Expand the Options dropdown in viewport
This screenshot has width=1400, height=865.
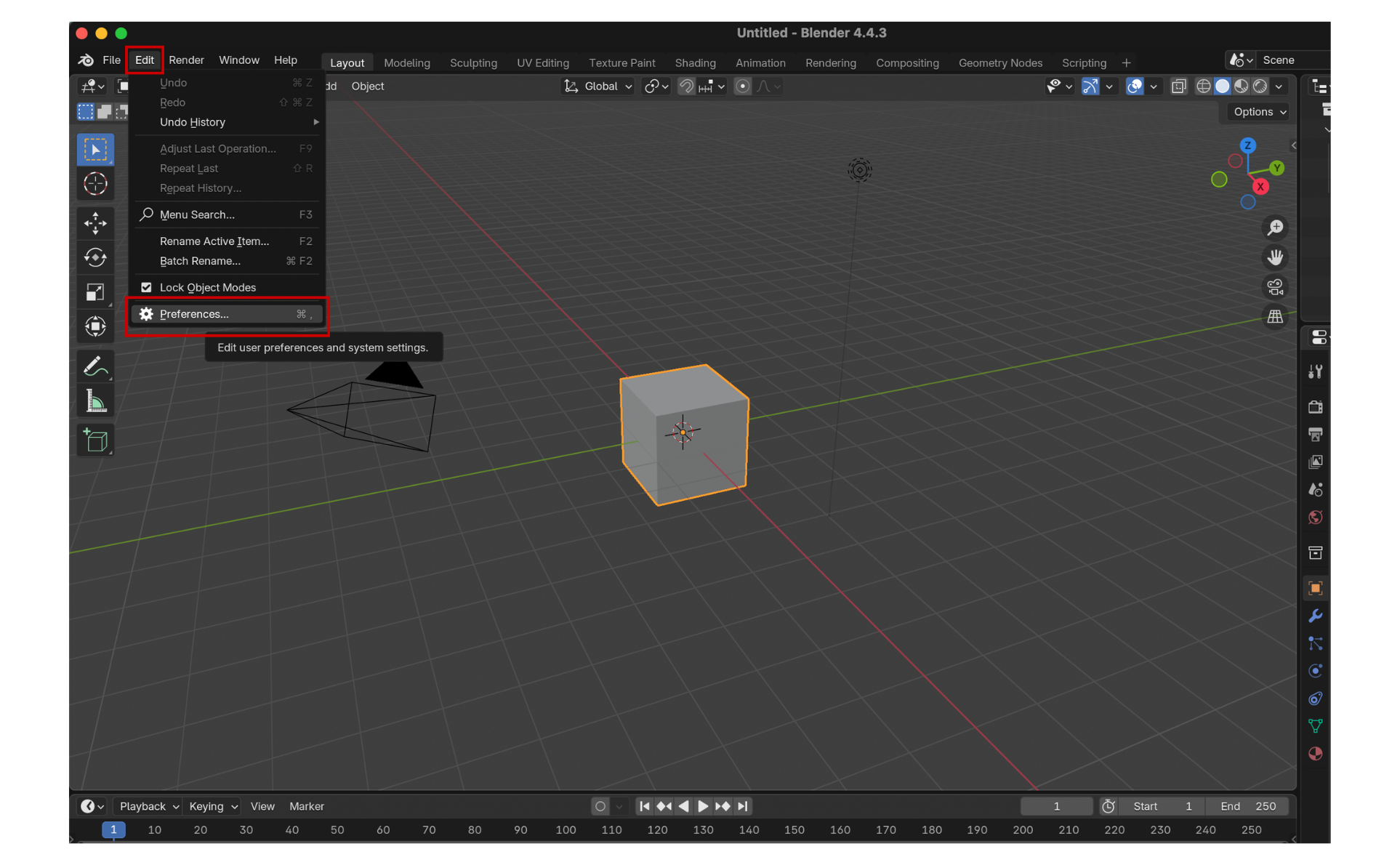pos(1260,111)
